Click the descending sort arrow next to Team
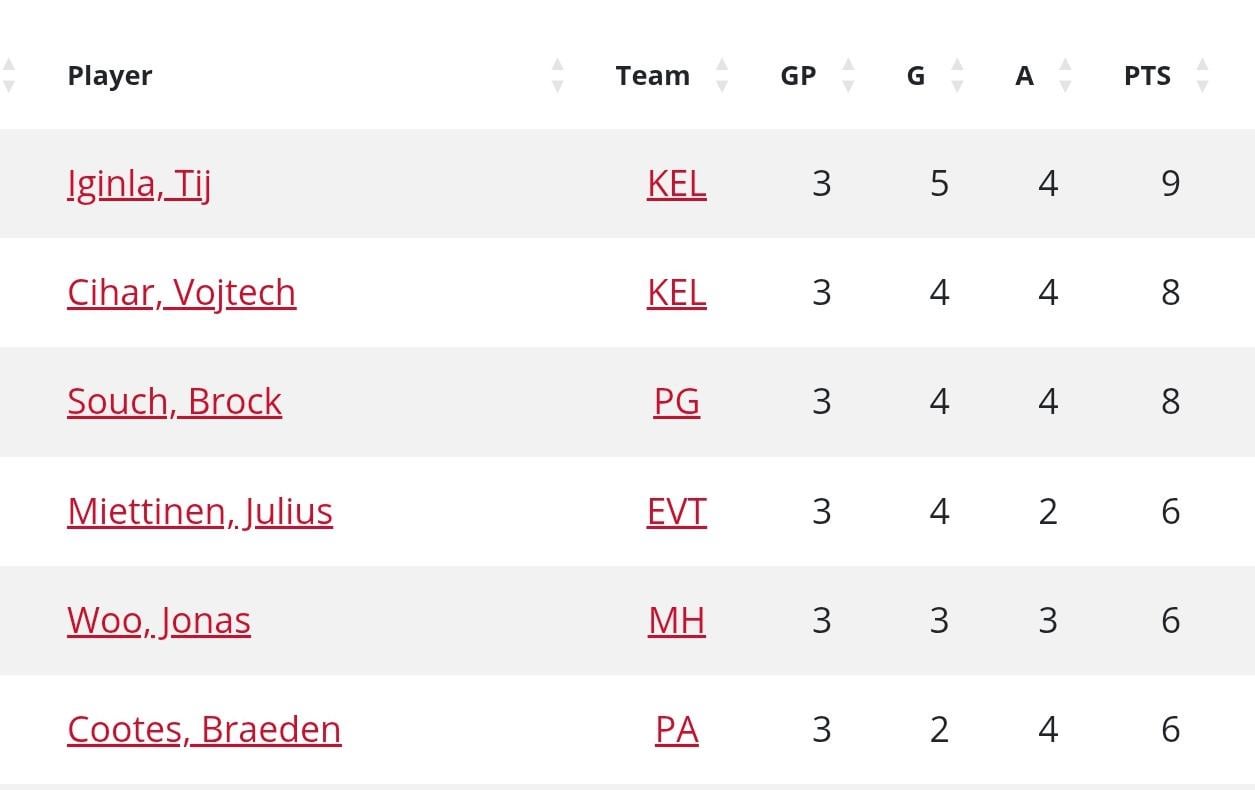1255x790 pixels. (722, 85)
